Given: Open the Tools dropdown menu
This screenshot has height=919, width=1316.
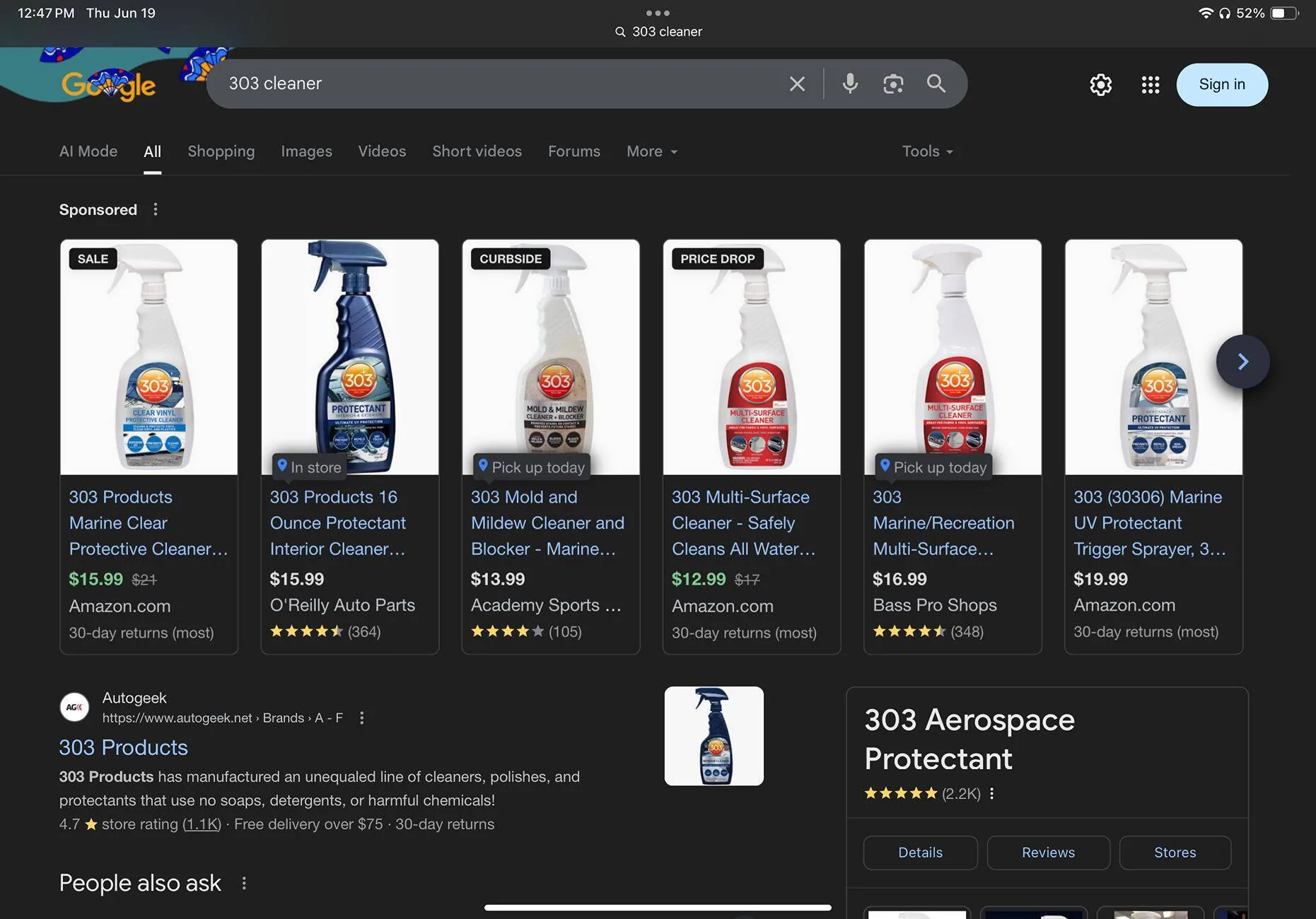Looking at the screenshot, I should pos(927,151).
